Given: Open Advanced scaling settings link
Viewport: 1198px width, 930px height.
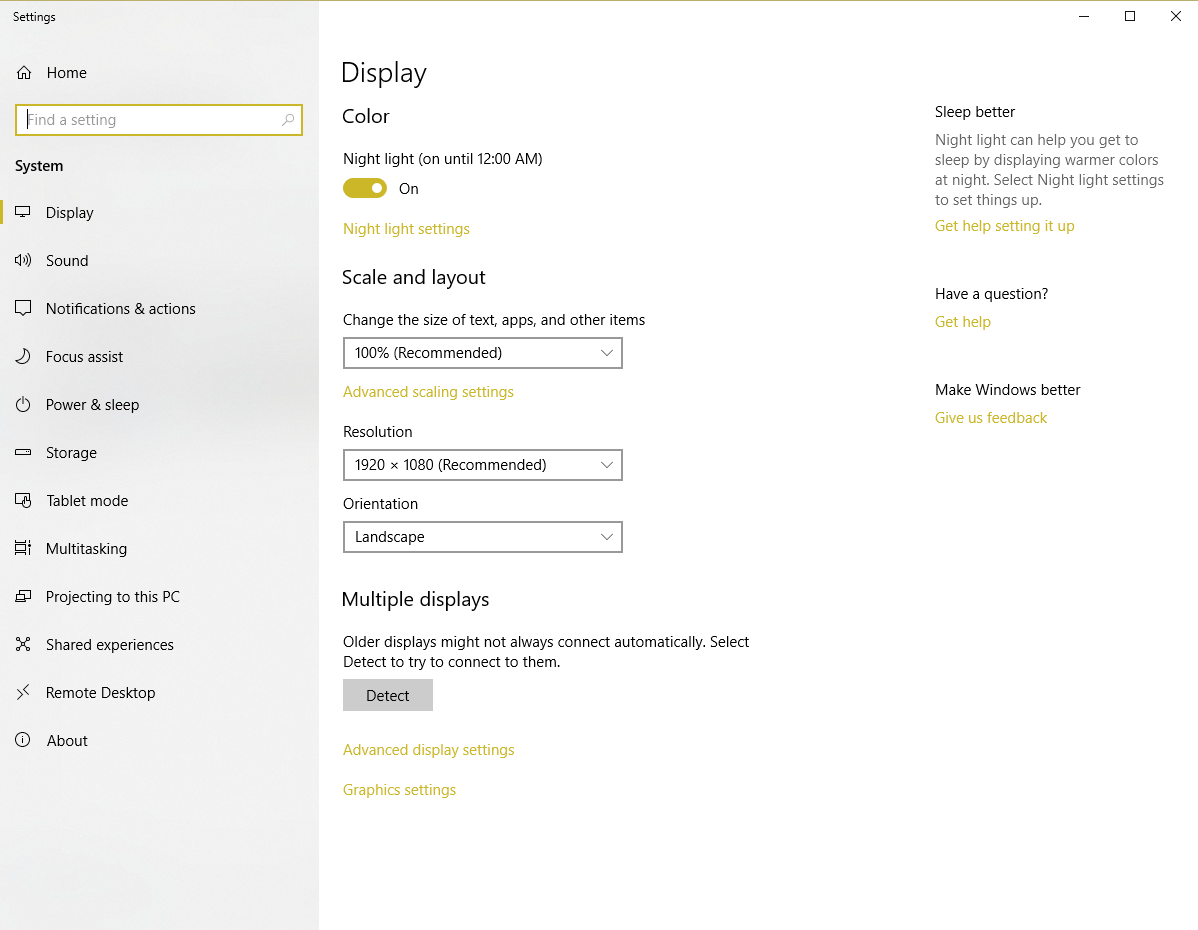Looking at the screenshot, I should coord(428,392).
